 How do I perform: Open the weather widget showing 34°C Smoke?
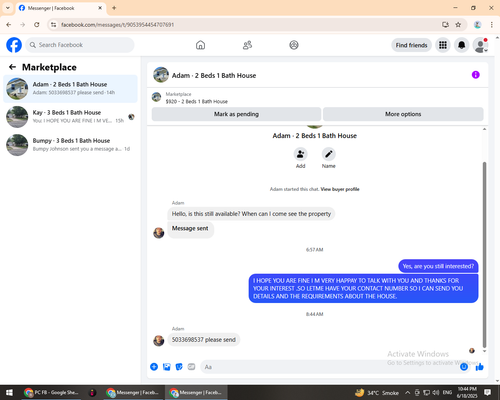click(x=377, y=393)
